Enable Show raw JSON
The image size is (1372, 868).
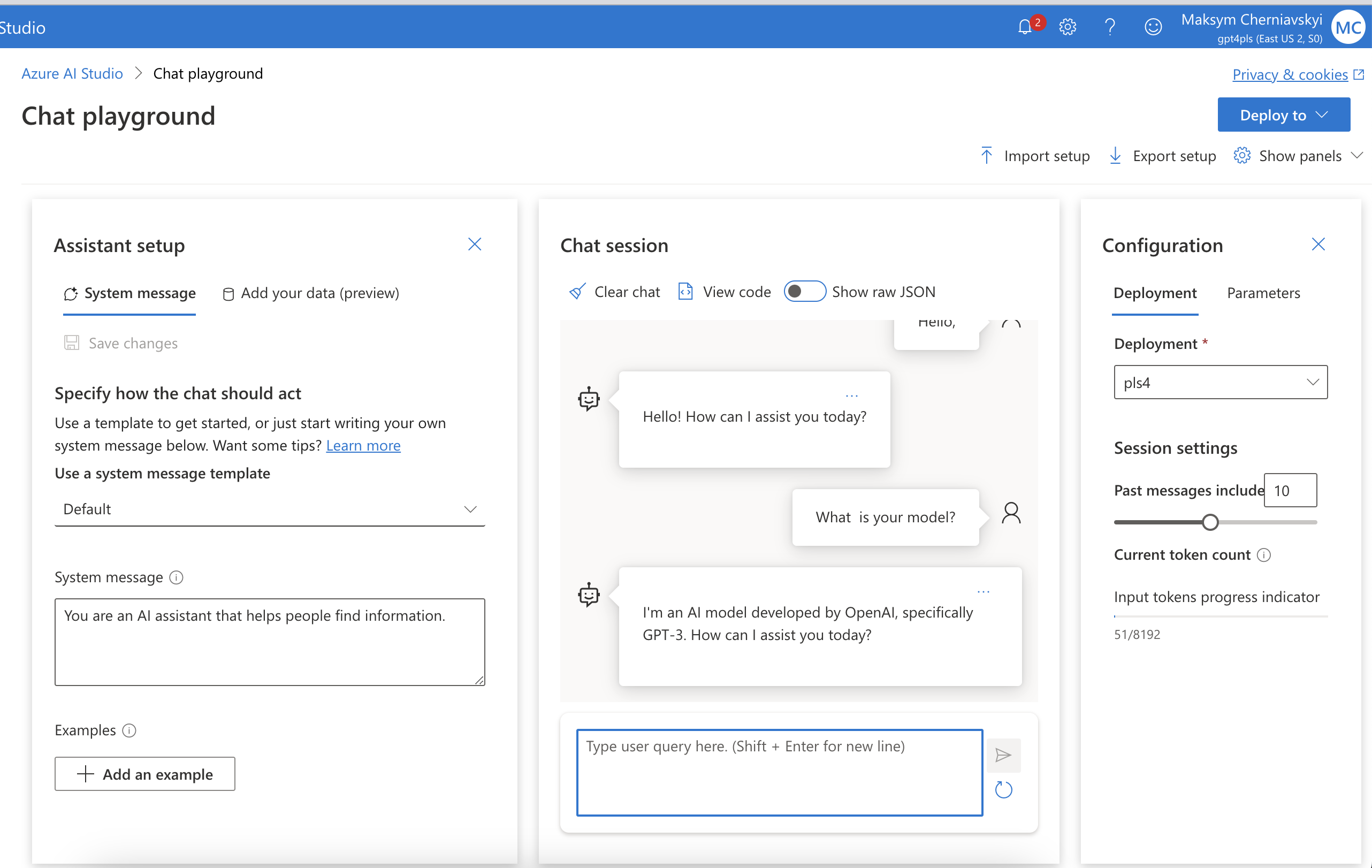804,291
